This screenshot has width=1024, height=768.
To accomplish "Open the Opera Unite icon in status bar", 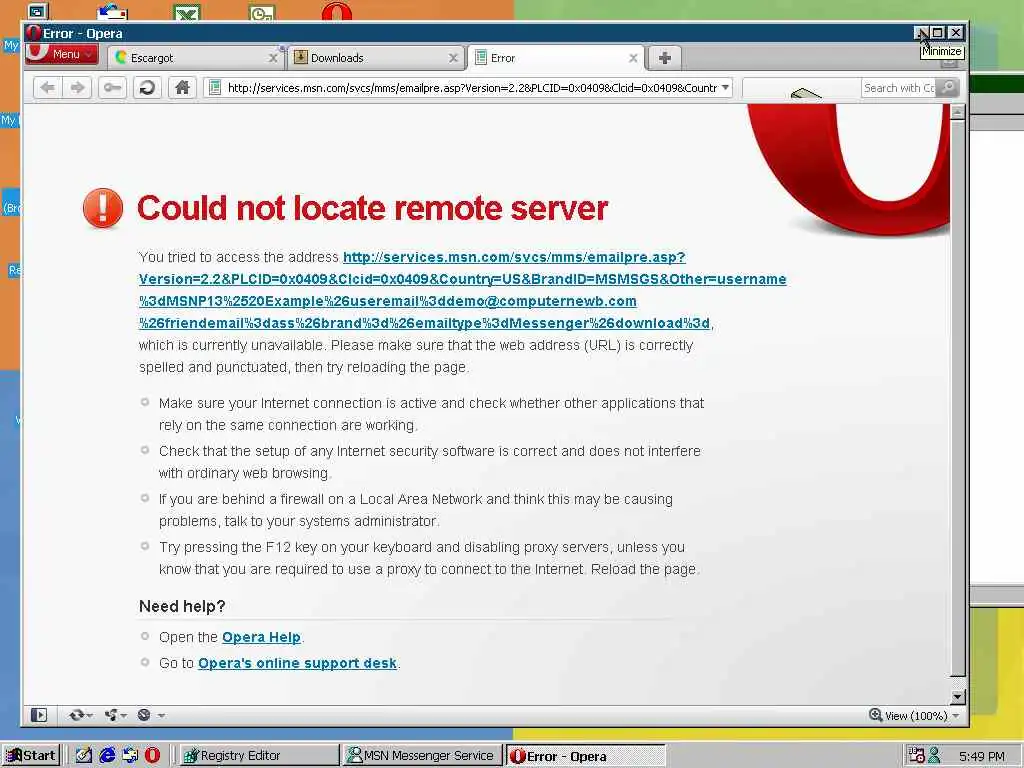I will (111, 715).
